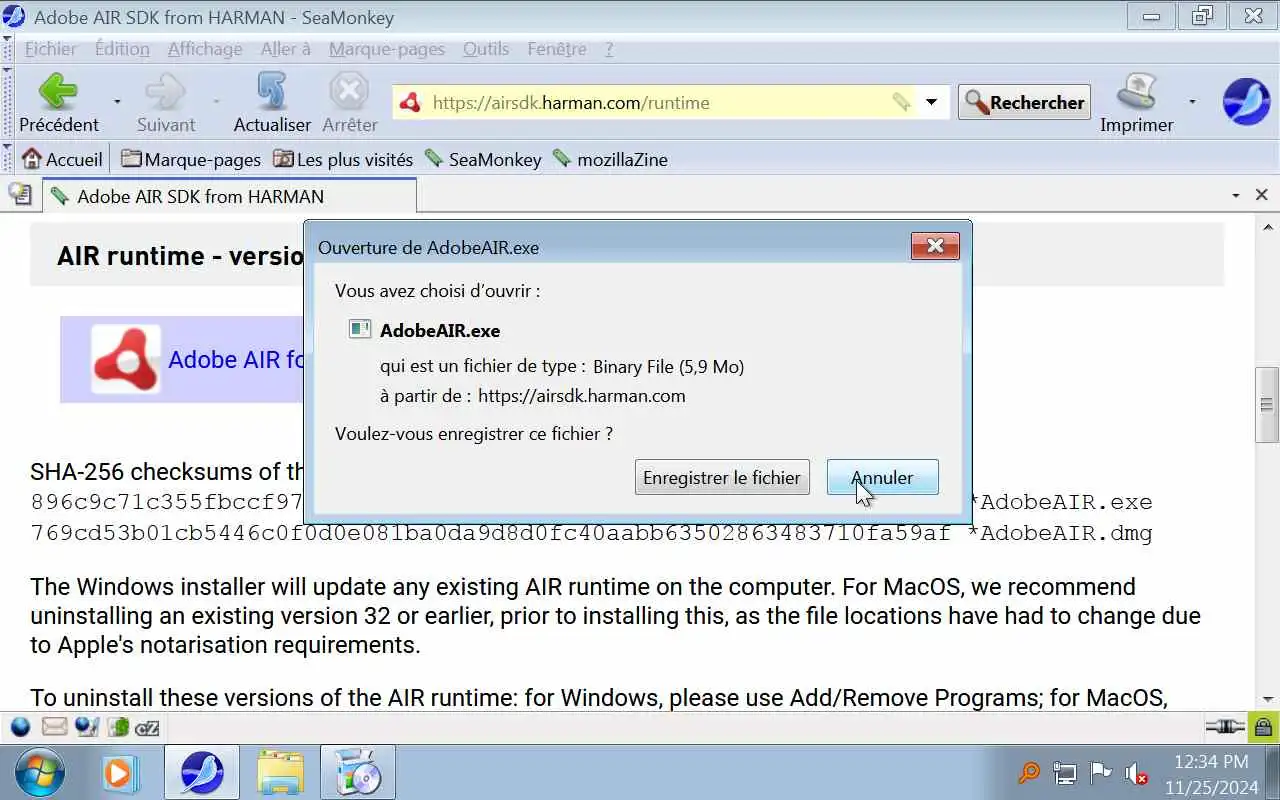
Task: Click the SeaMonkey bookmark in the bookmarks toolbar
Action: 483,159
